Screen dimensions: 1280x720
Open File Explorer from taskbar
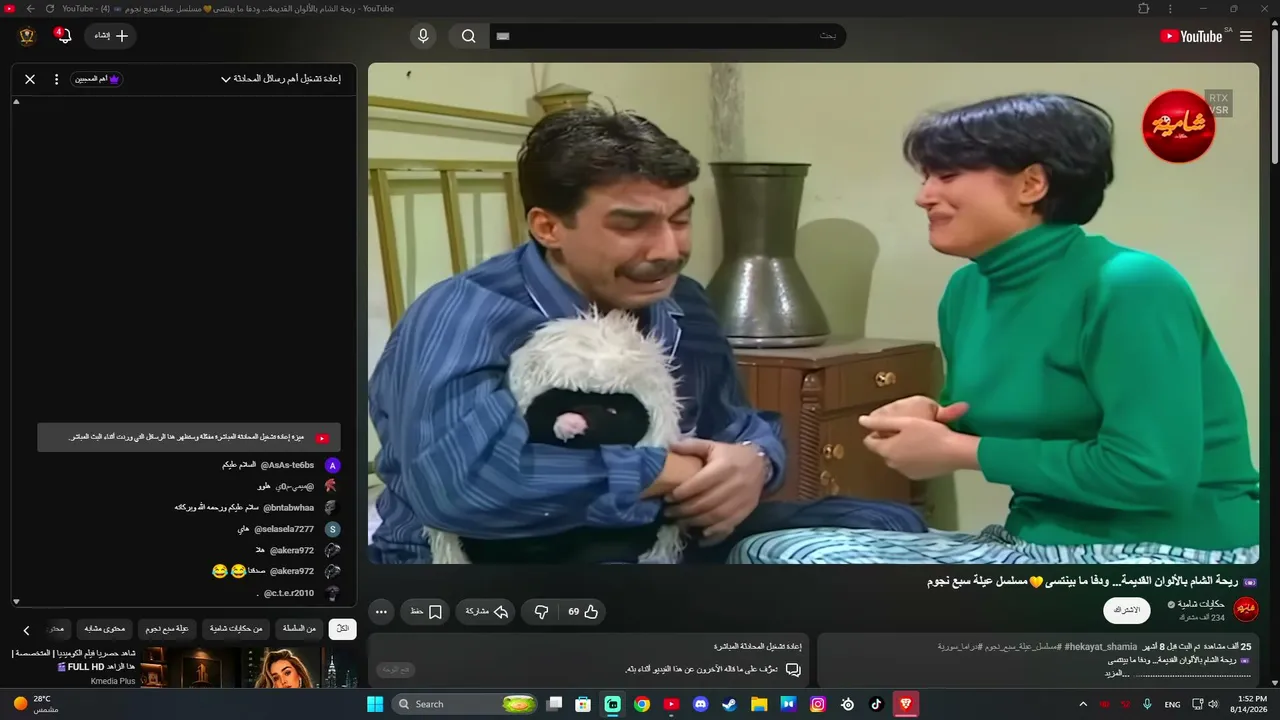759,704
